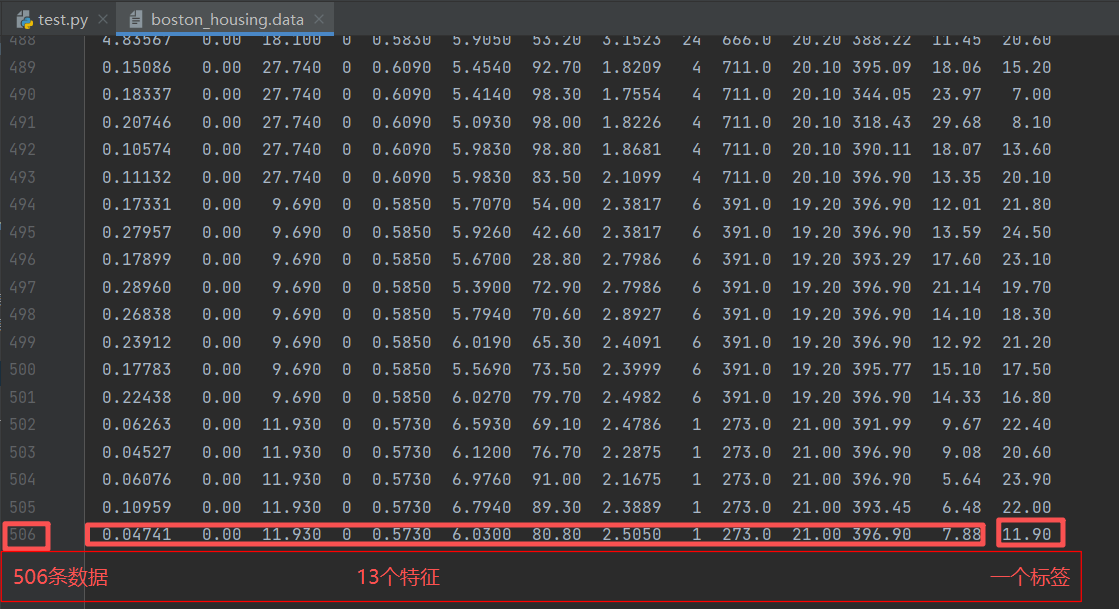
Task: Click the value 393.29 on line 496
Action: 881,260
